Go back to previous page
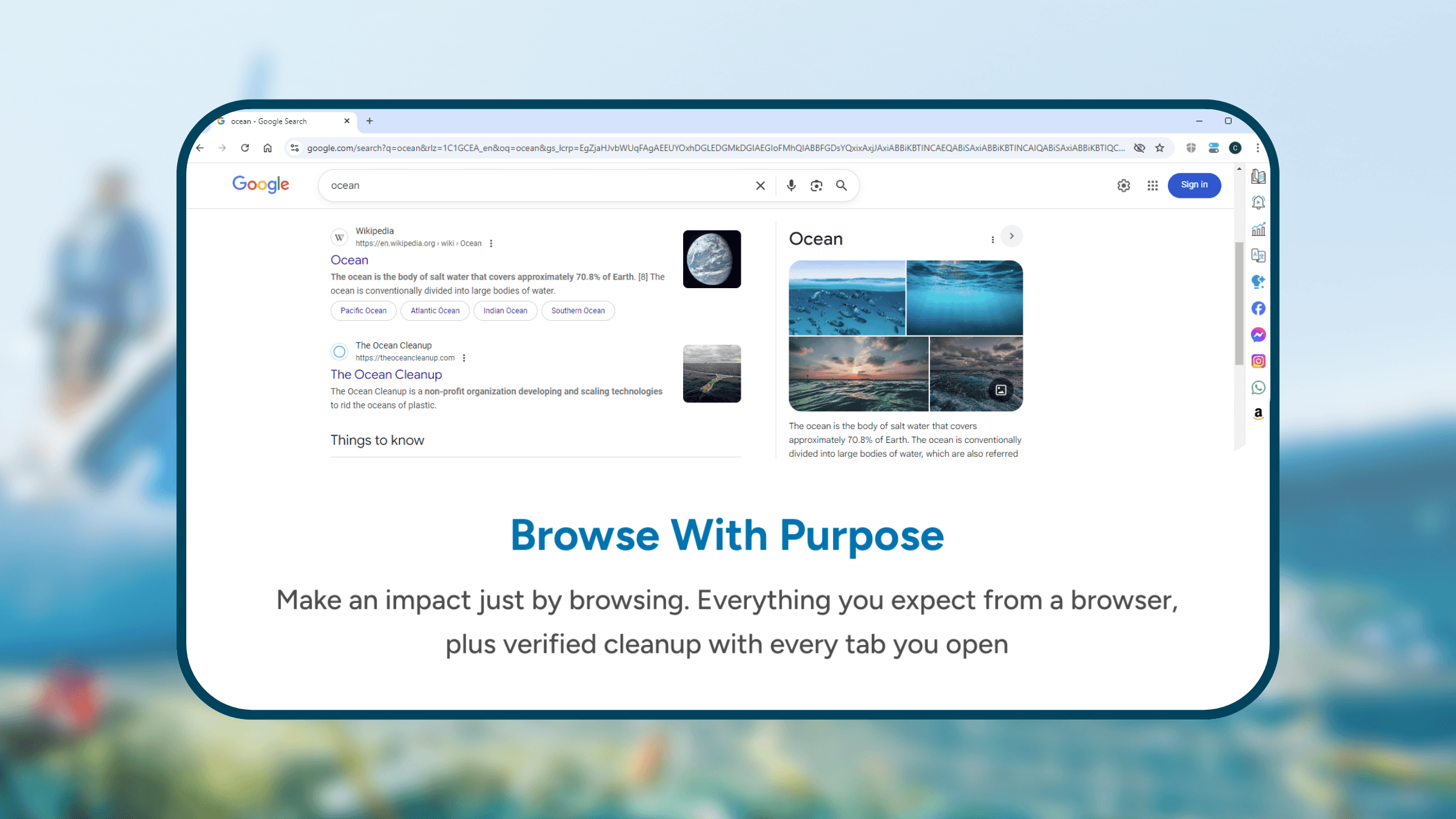This screenshot has height=819, width=1456. pyautogui.click(x=200, y=148)
